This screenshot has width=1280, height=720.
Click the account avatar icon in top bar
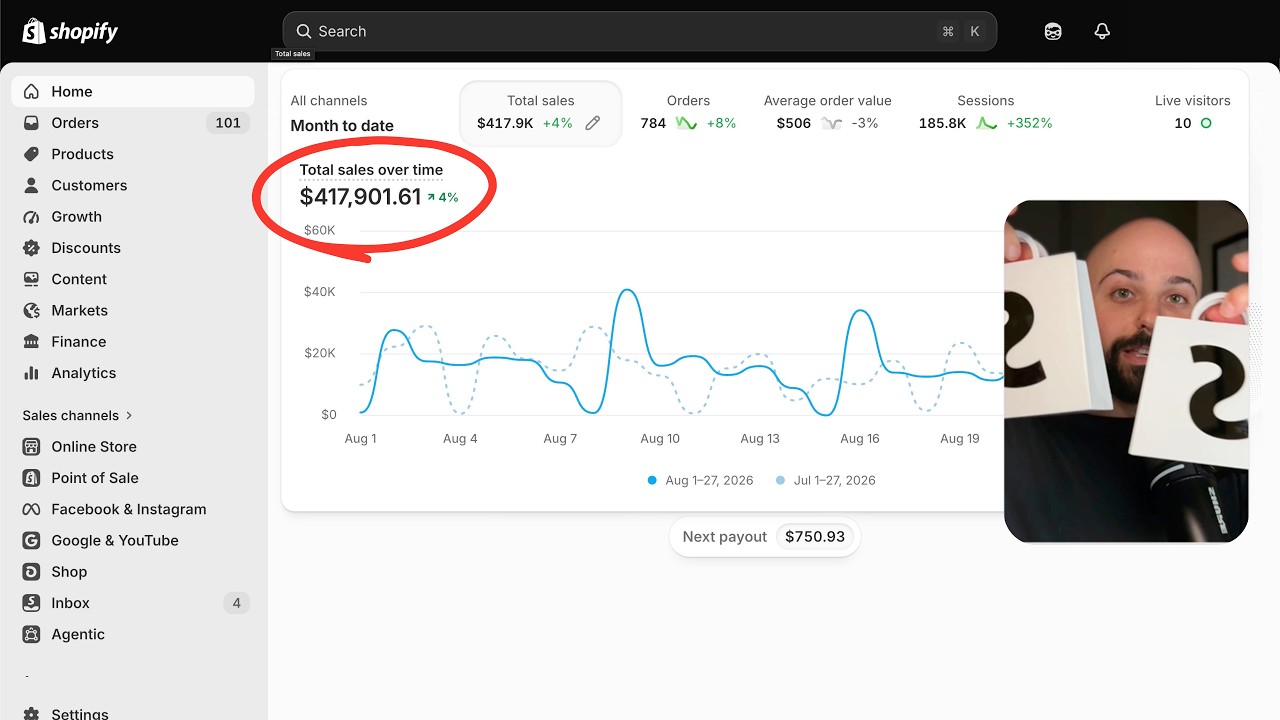pos(1053,31)
